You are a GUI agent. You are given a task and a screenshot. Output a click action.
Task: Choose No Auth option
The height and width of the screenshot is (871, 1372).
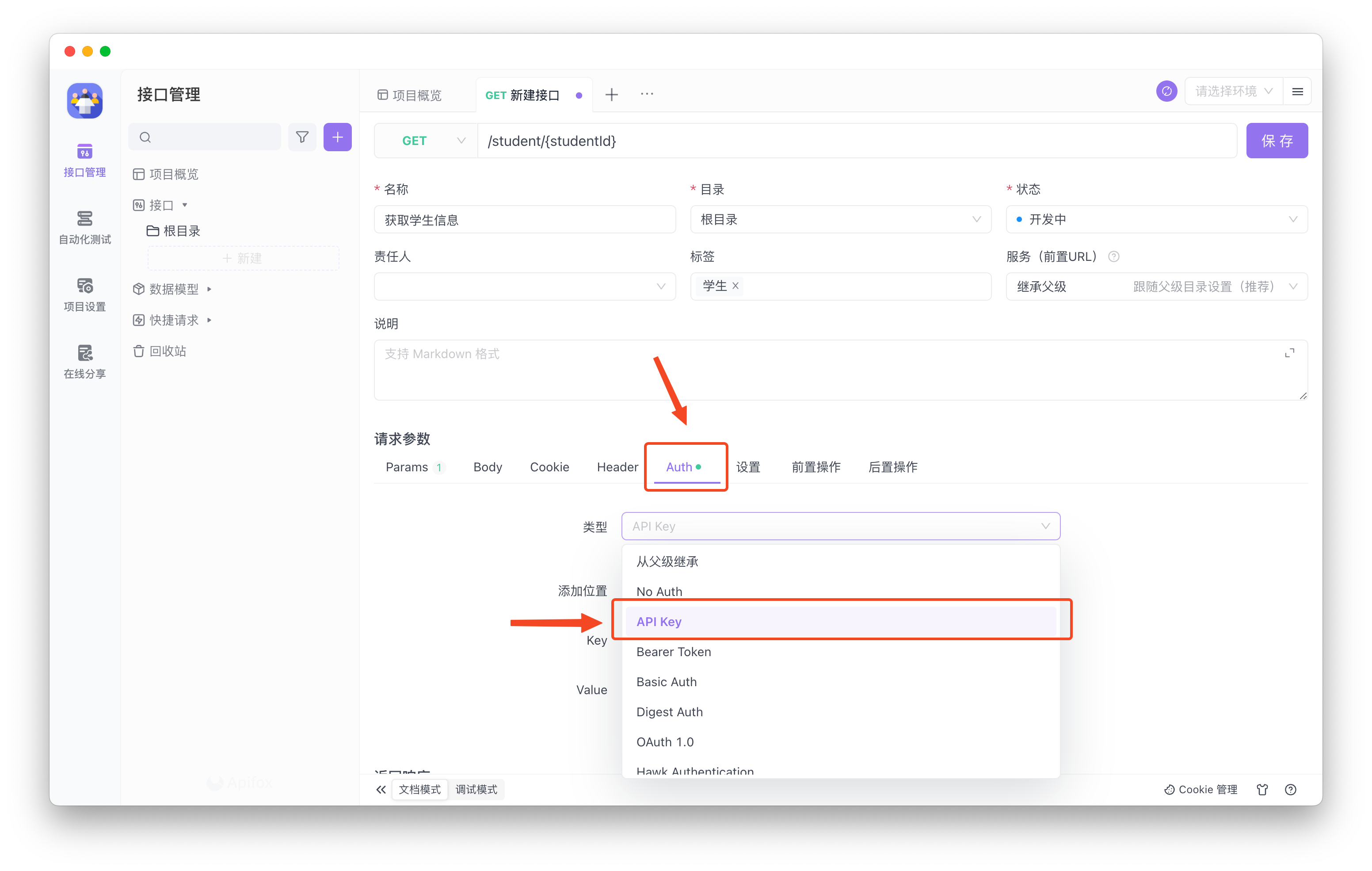point(840,592)
